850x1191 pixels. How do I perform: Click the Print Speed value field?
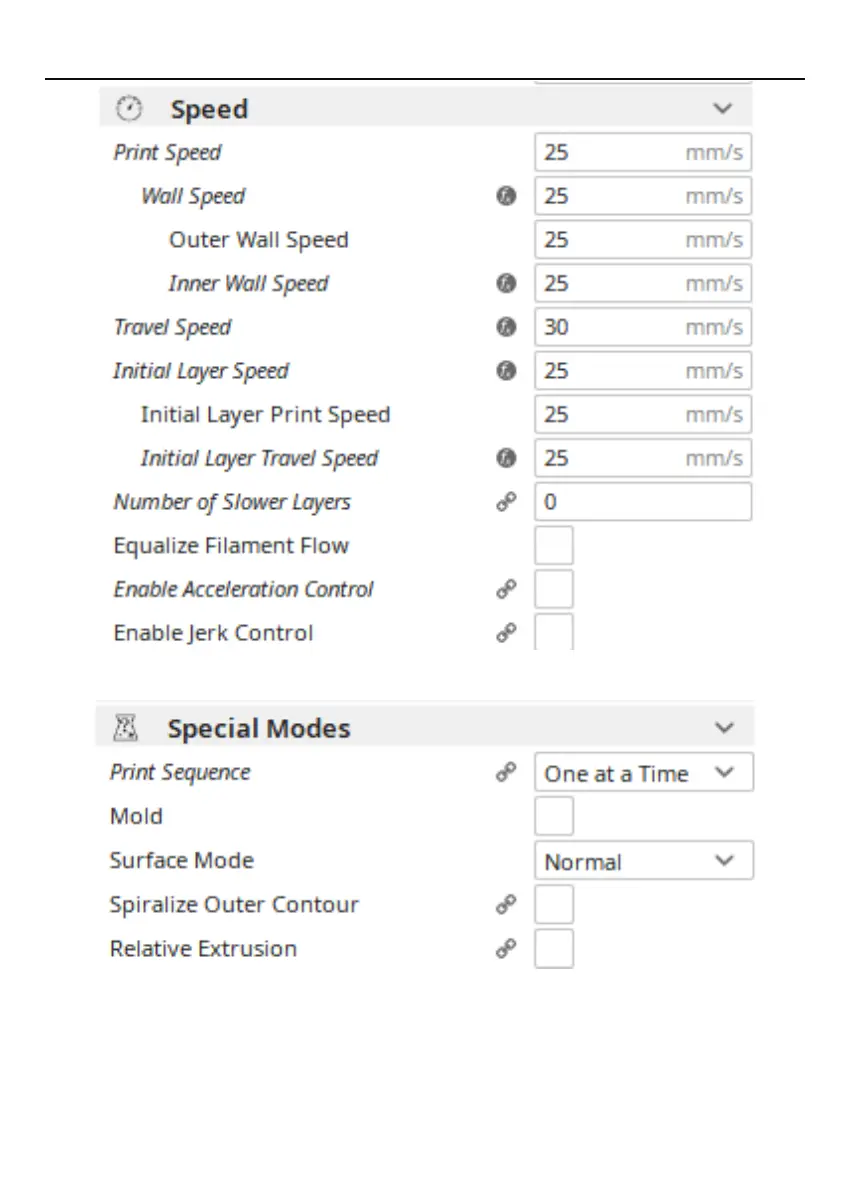tap(642, 153)
